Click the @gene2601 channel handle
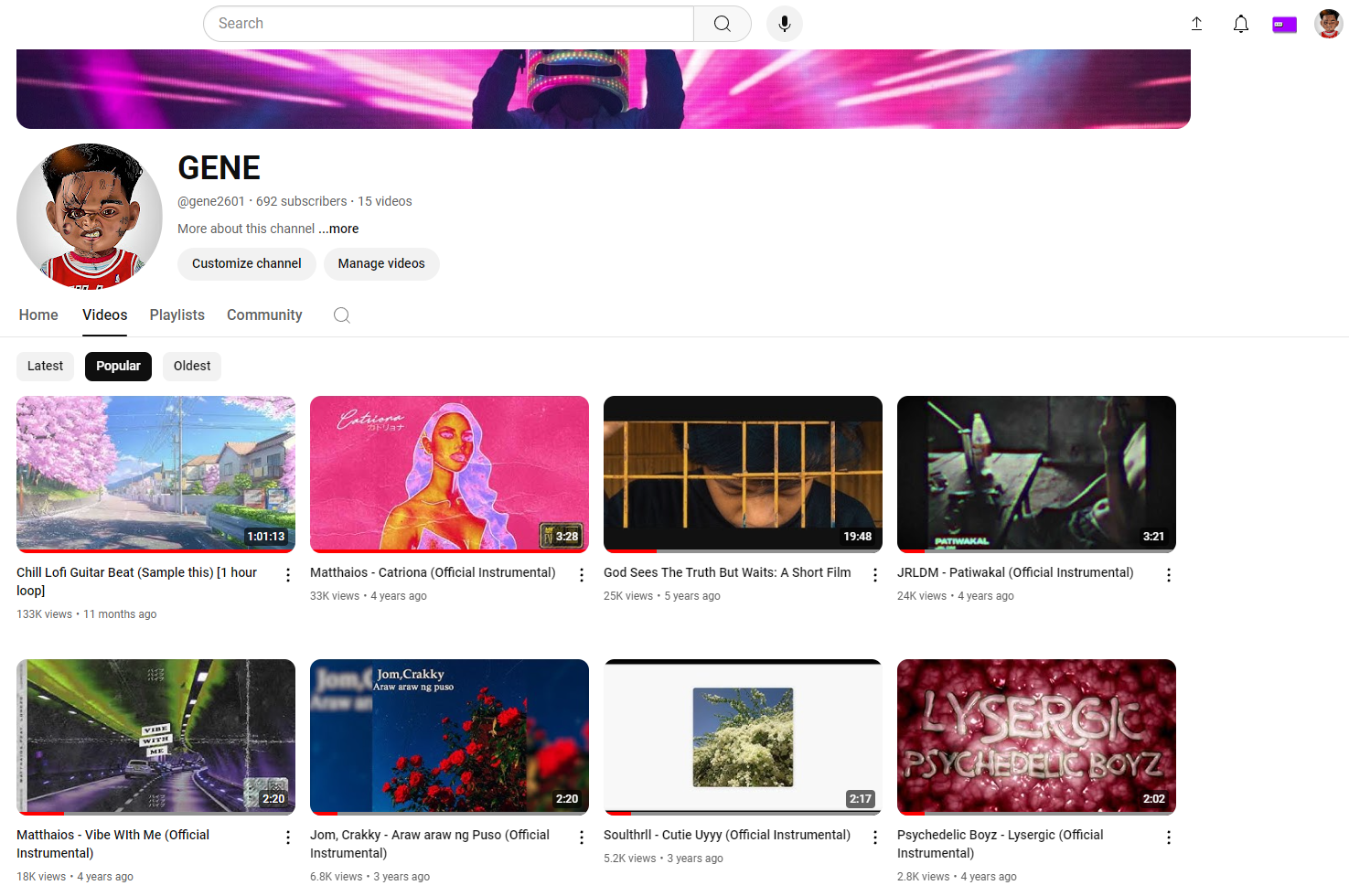This screenshot has height=896, width=1349. tap(211, 202)
